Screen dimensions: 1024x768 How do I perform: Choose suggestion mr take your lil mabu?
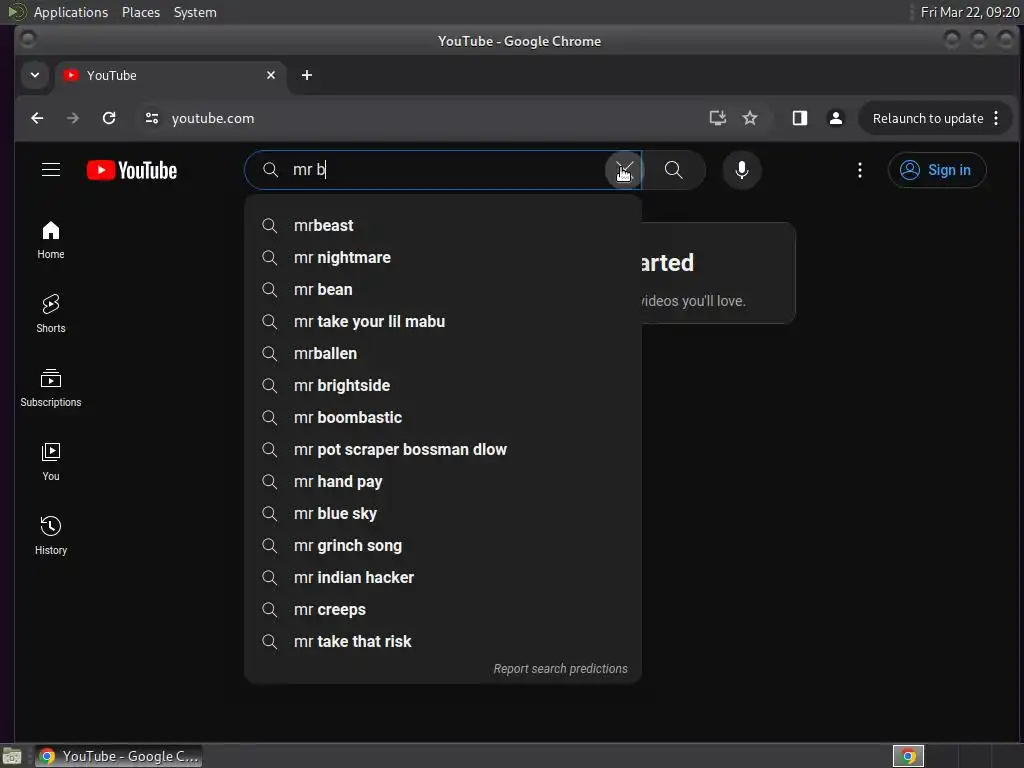click(443, 321)
